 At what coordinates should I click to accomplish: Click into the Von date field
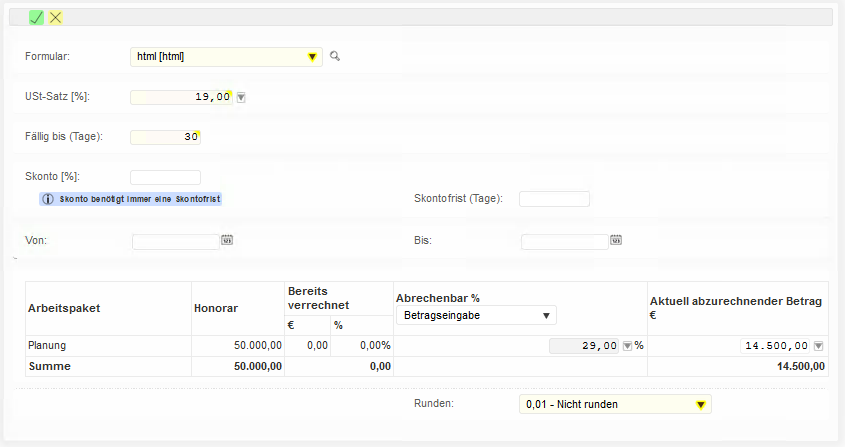175,241
